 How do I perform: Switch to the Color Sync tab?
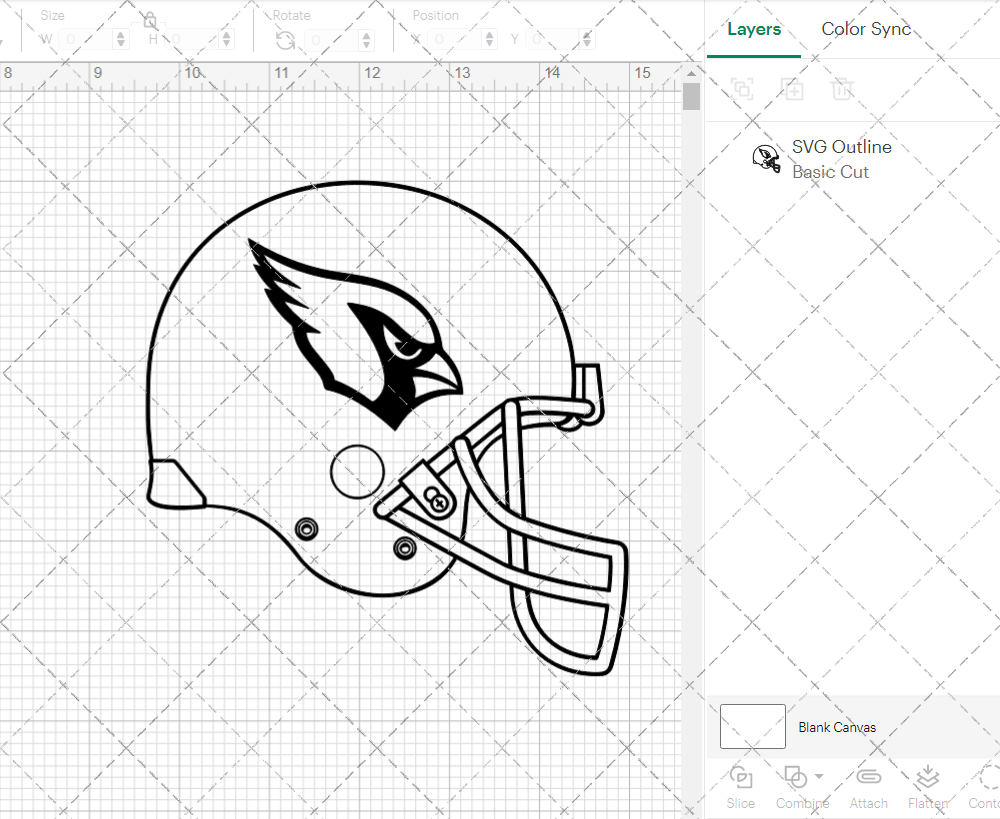pos(866,29)
